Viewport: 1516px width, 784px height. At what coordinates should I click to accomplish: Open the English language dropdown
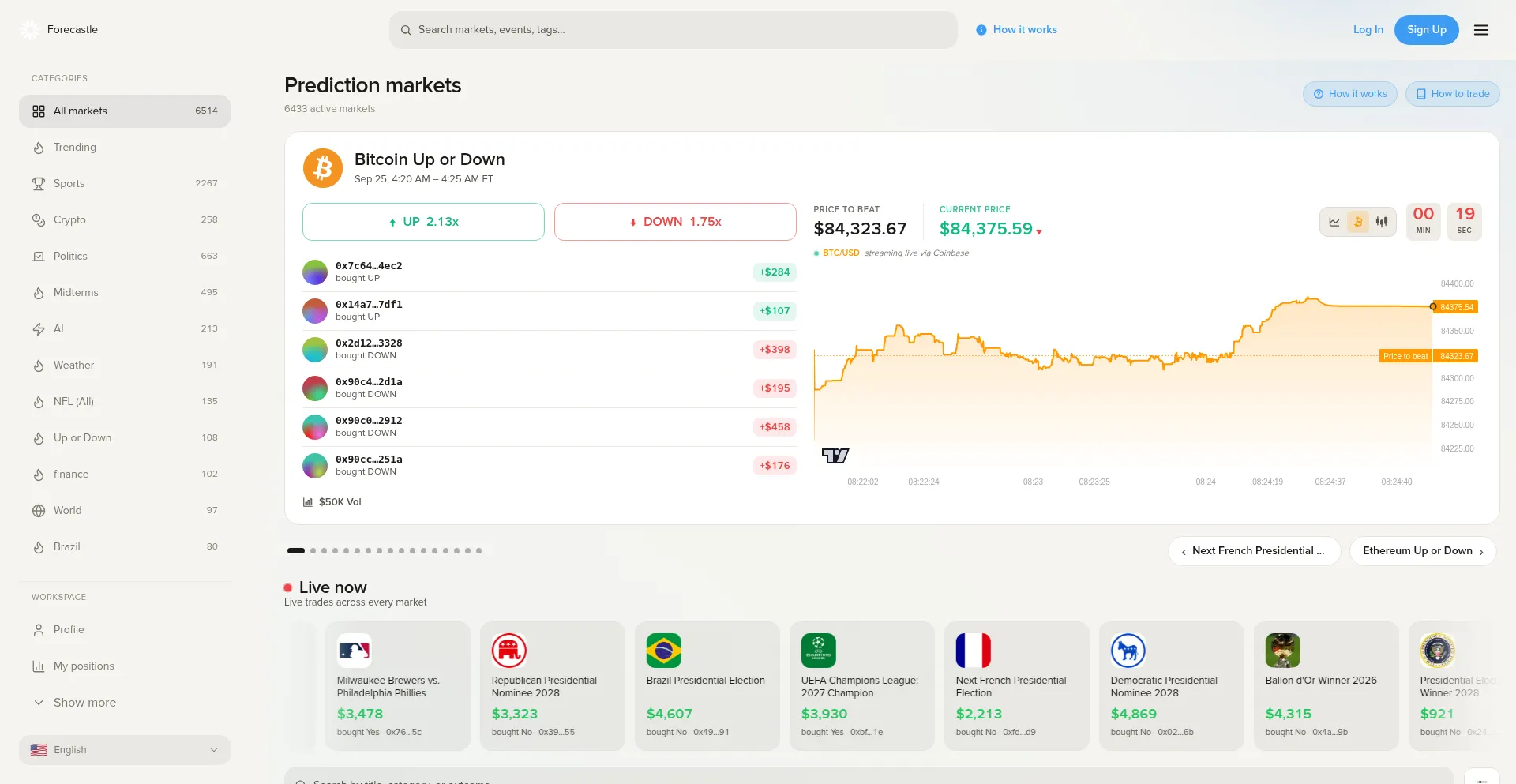[x=125, y=750]
